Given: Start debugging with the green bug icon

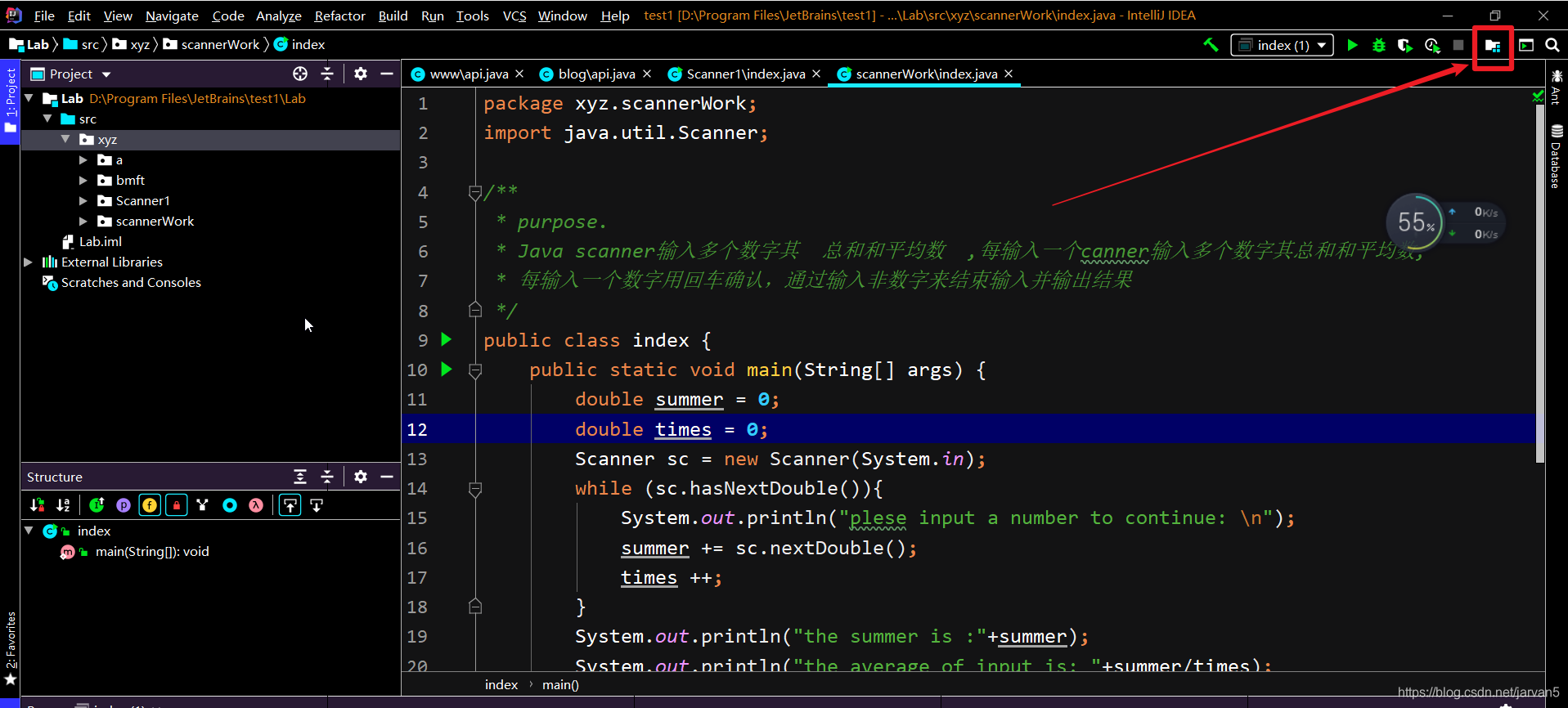Looking at the screenshot, I should pos(1379,45).
